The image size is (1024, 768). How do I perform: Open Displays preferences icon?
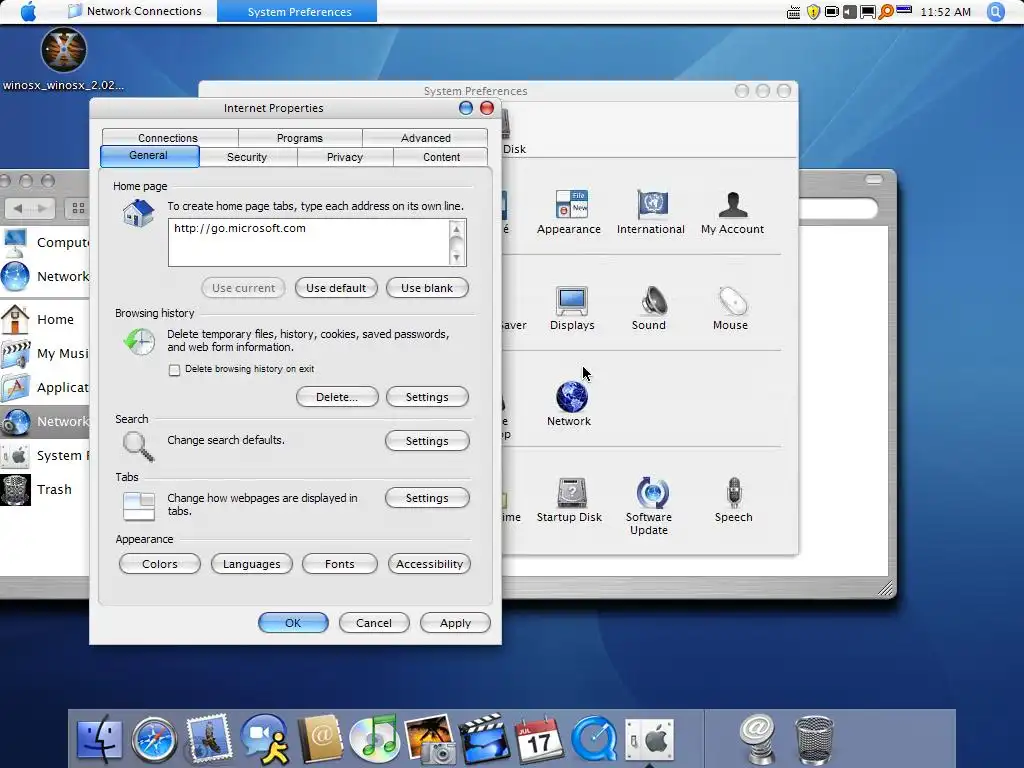point(571,308)
